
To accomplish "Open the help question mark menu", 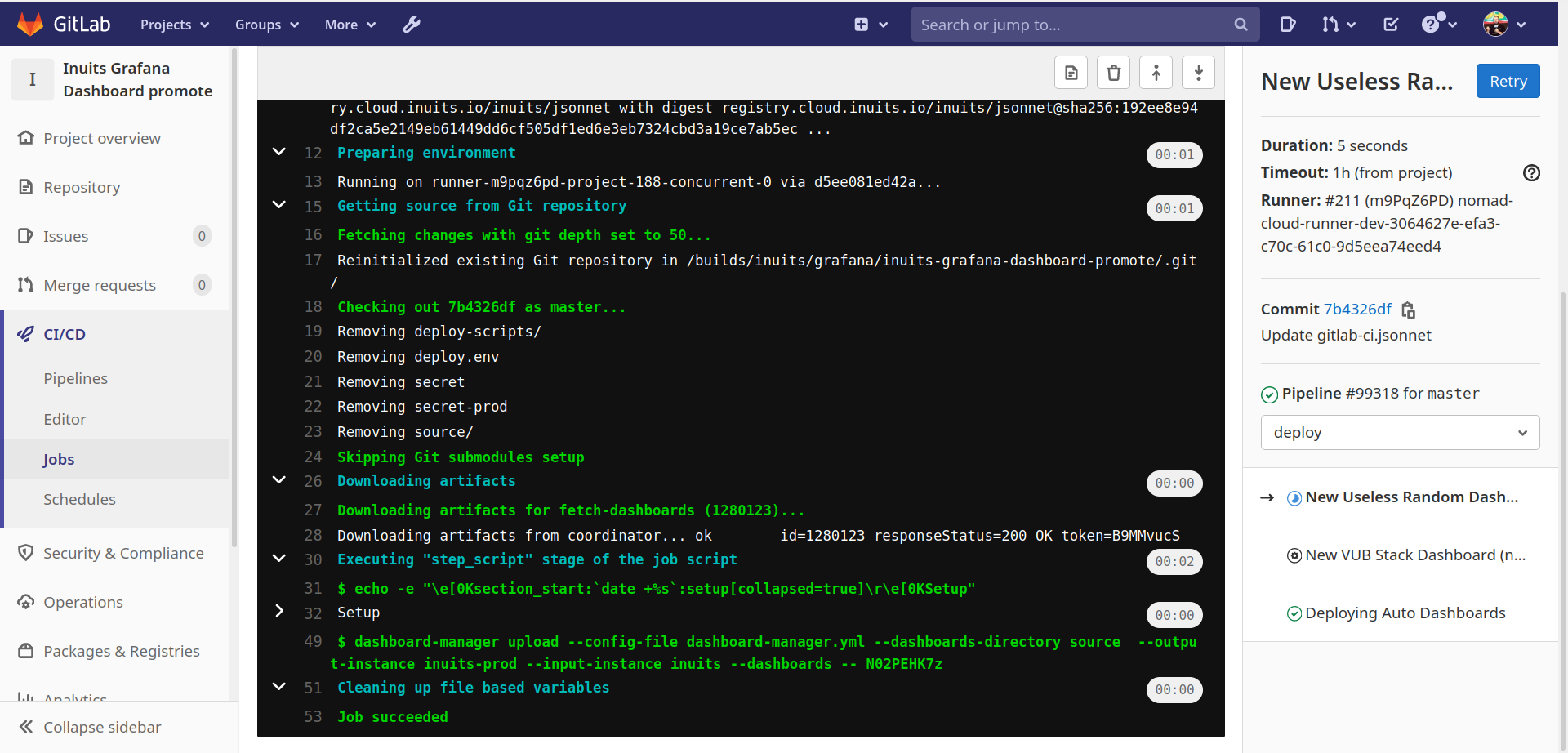I will pos(1439,24).
